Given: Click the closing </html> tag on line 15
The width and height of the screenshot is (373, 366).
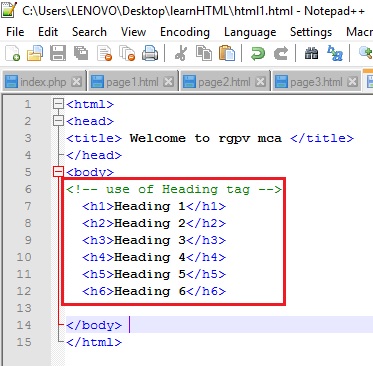Looking at the screenshot, I should tap(94, 342).
